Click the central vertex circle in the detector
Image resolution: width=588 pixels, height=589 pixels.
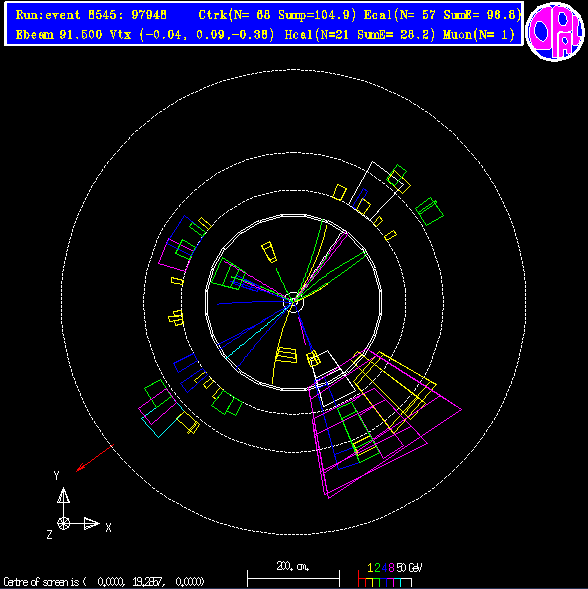coord(293,303)
